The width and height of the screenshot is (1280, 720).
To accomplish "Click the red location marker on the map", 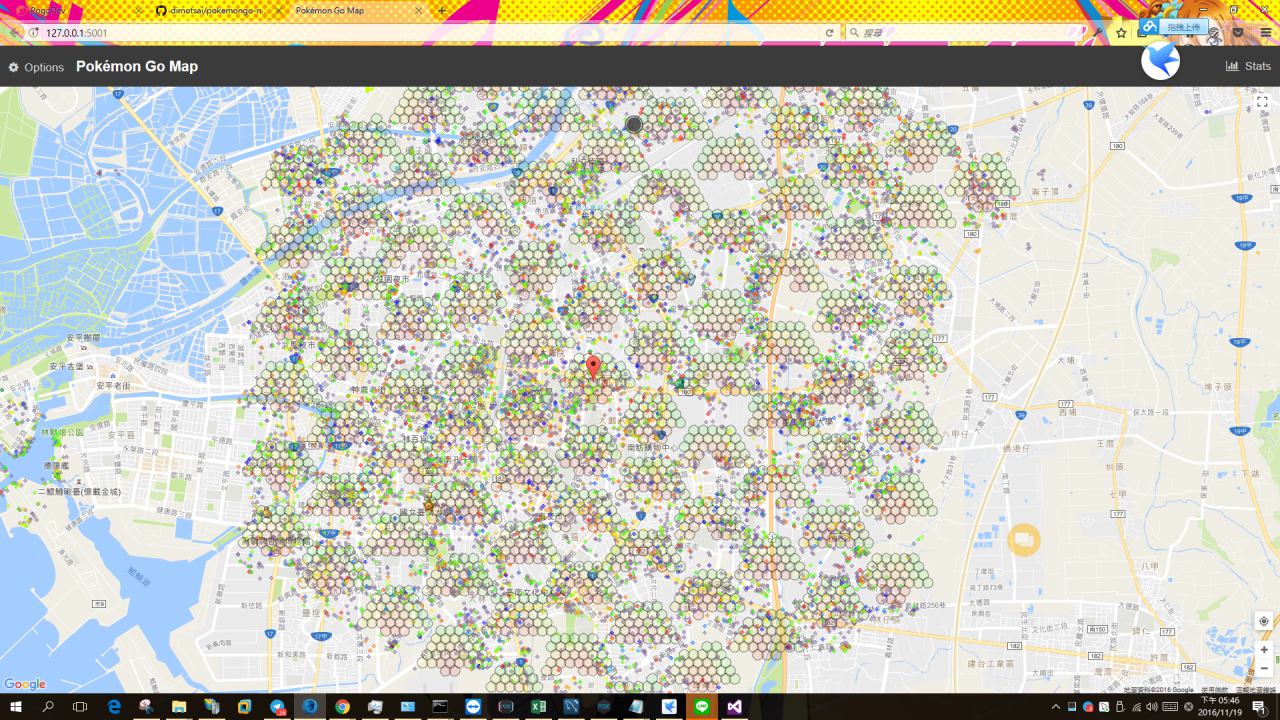I will pos(593,367).
